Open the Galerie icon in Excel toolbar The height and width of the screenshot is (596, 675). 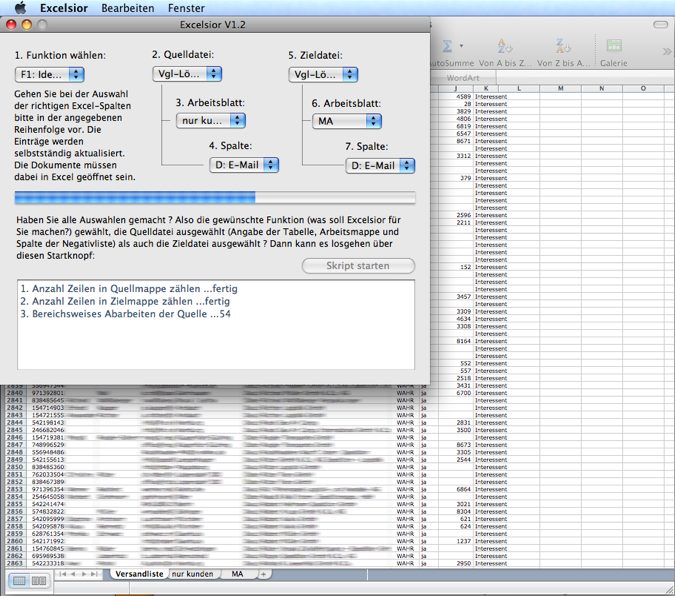[x=614, y=46]
